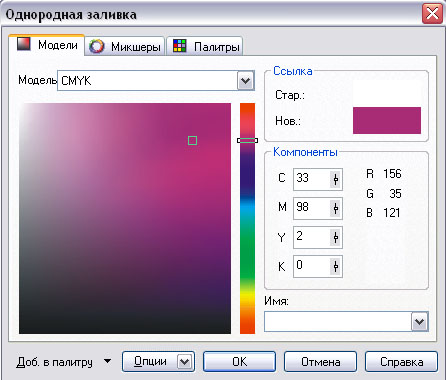Click the color wheel icon on Микшеры tab
446x380 pixels.
pyautogui.click(x=96, y=46)
